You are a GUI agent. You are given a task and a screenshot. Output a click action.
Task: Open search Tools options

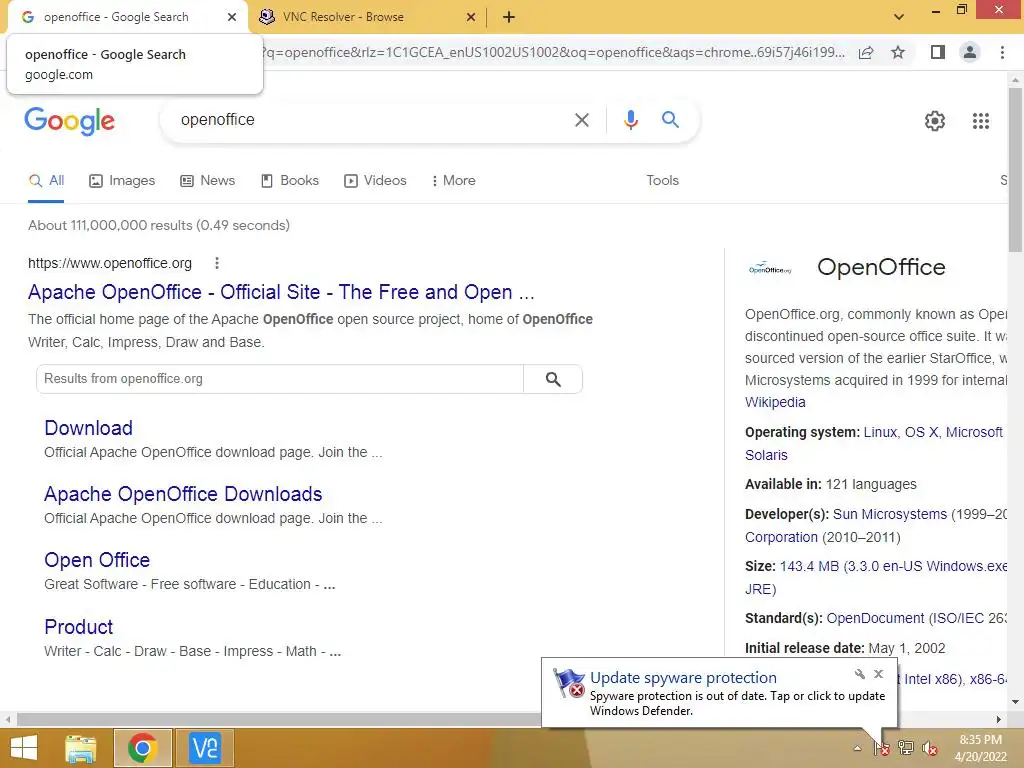pyautogui.click(x=662, y=181)
